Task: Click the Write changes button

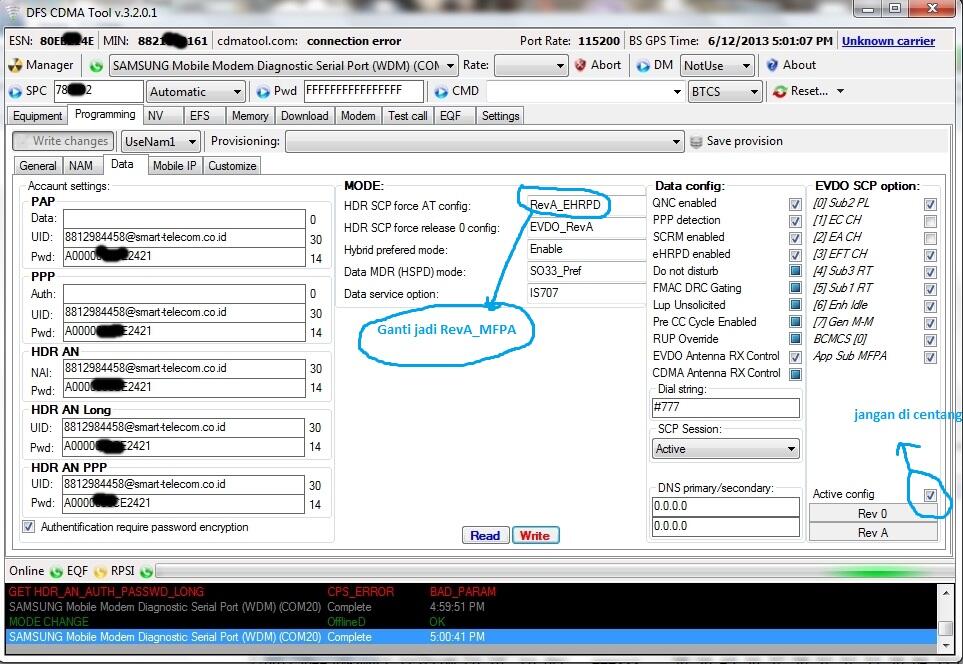Action: pos(63,141)
